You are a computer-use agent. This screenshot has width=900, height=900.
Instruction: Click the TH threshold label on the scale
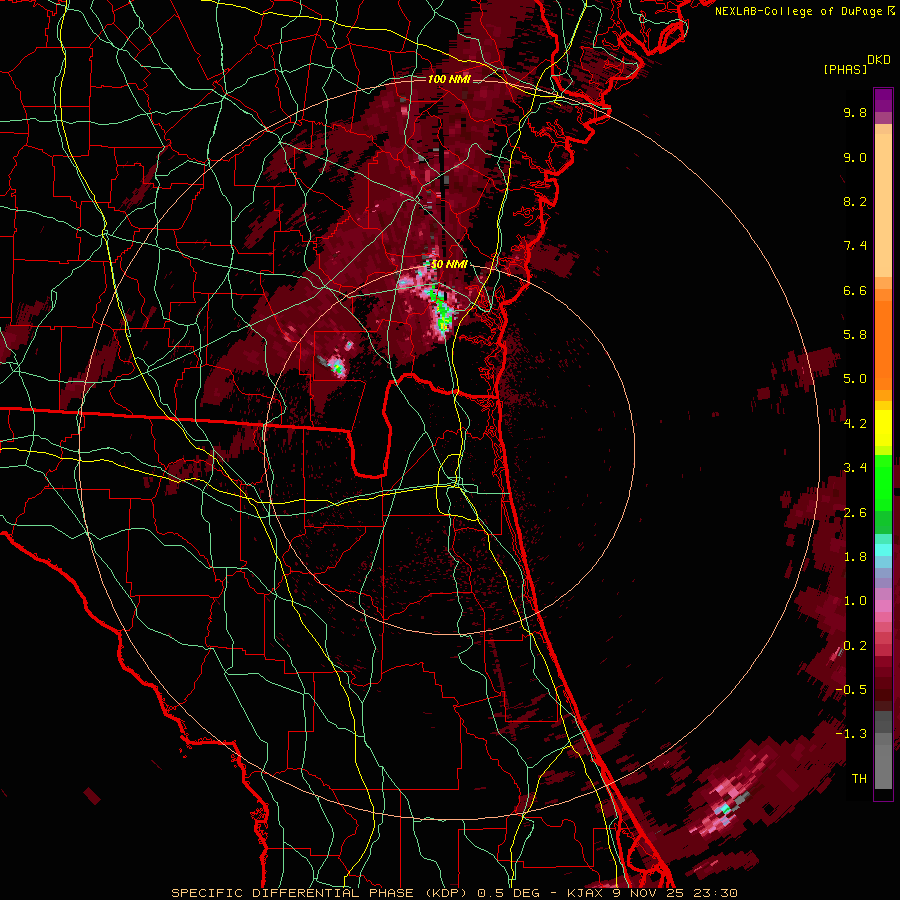(x=859, y=779)
